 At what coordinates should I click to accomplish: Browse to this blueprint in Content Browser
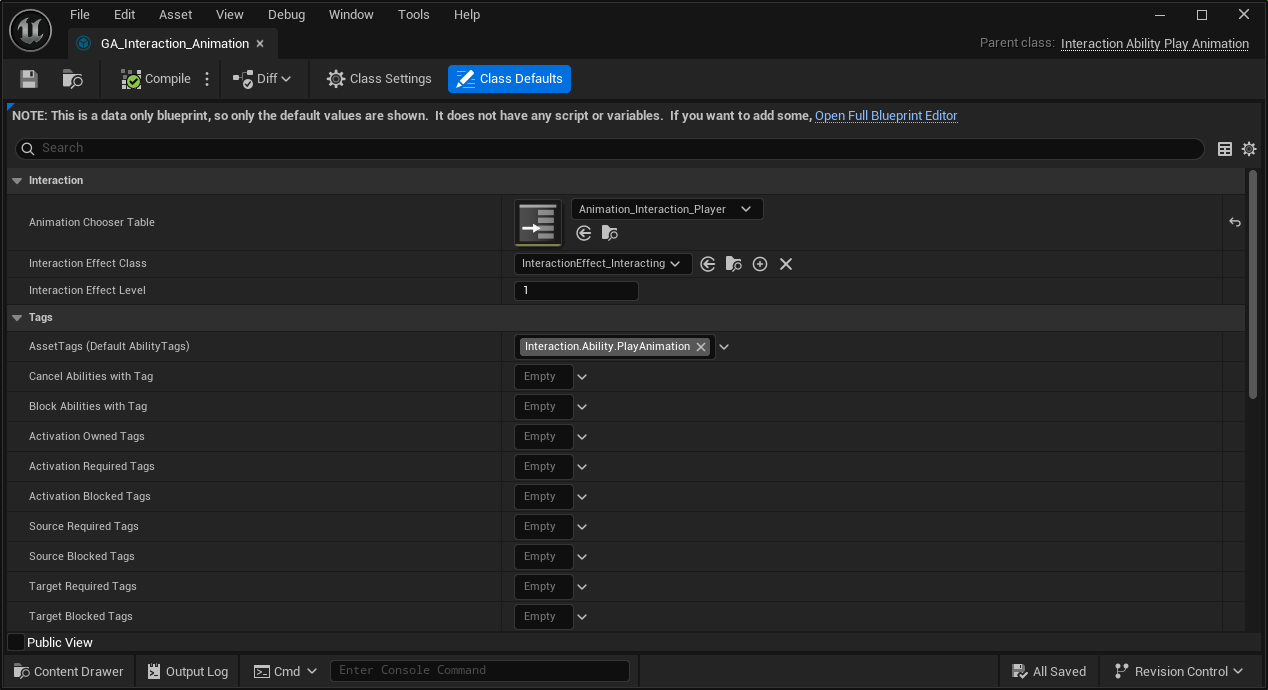pos(71,78)
